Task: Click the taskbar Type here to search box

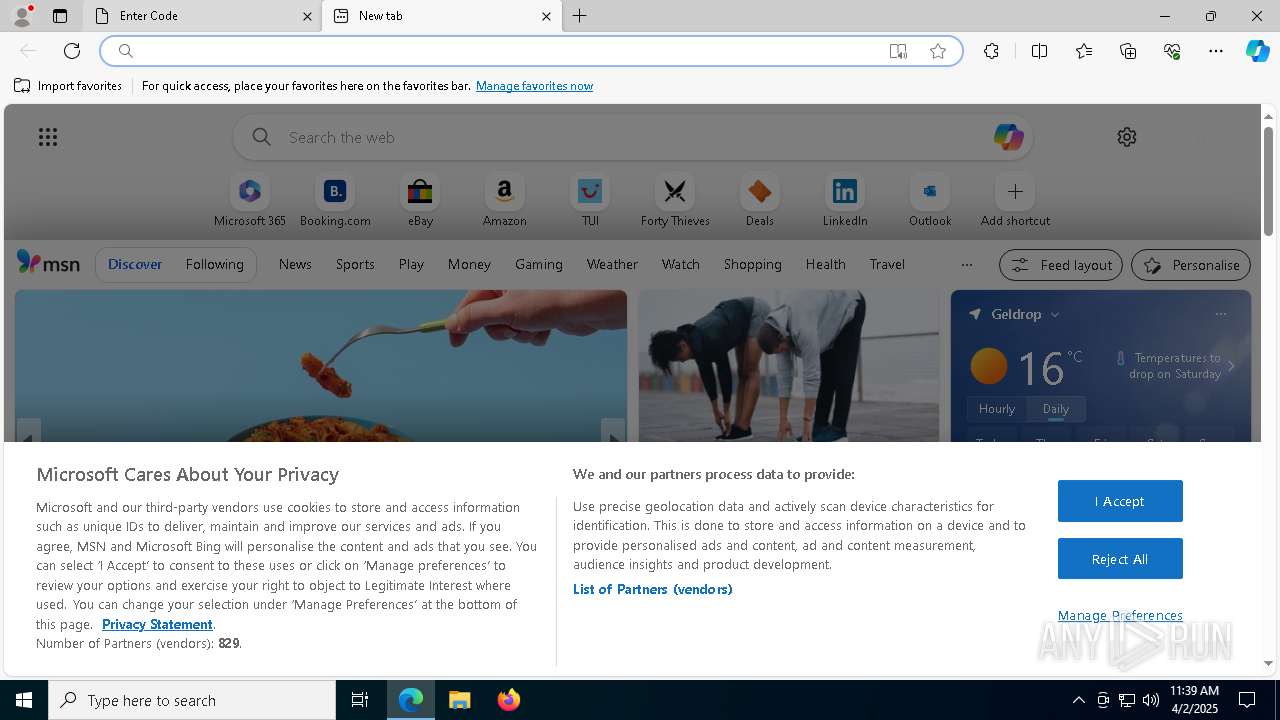Action: click(192, 700)
